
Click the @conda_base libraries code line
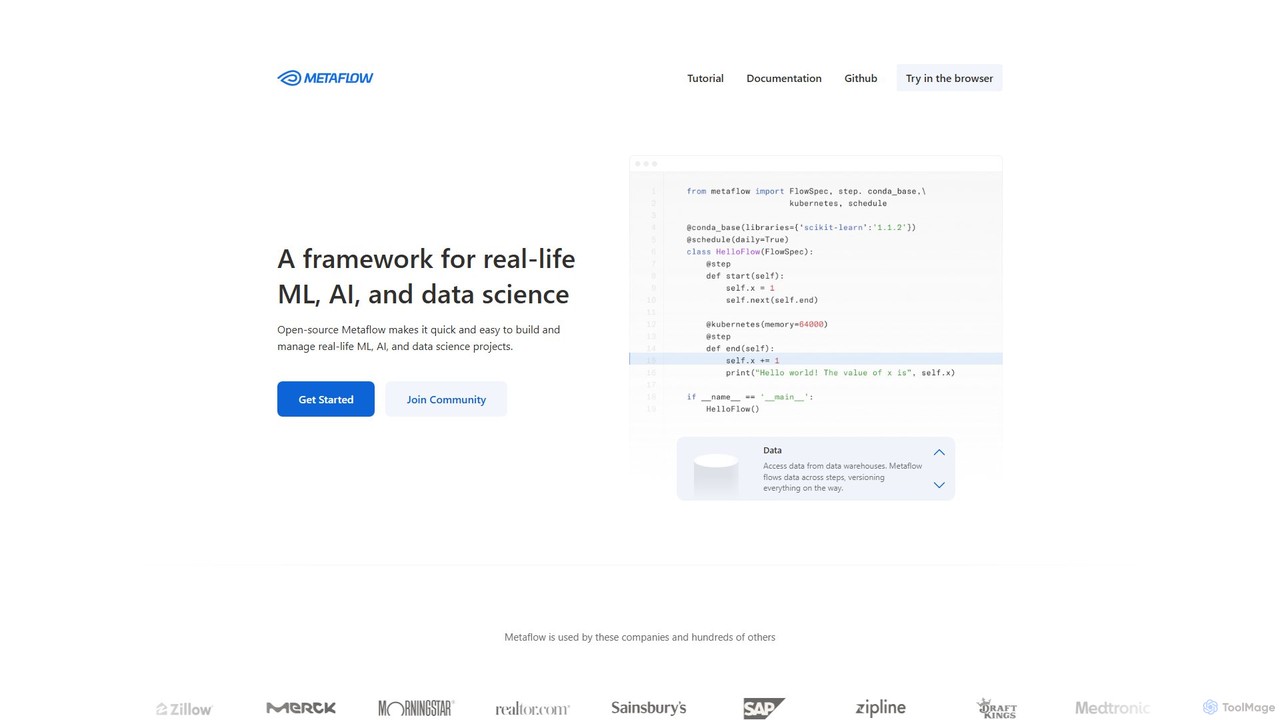(x=801, y=227)
